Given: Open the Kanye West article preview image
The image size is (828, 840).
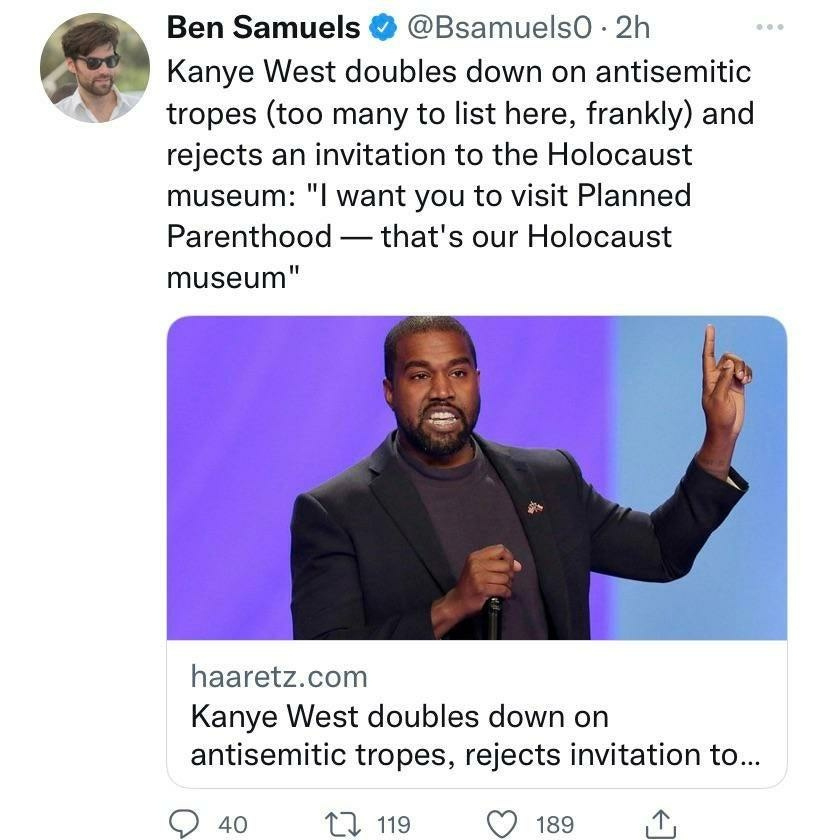Looking at the screenshot, I should [x=476, y=478].
